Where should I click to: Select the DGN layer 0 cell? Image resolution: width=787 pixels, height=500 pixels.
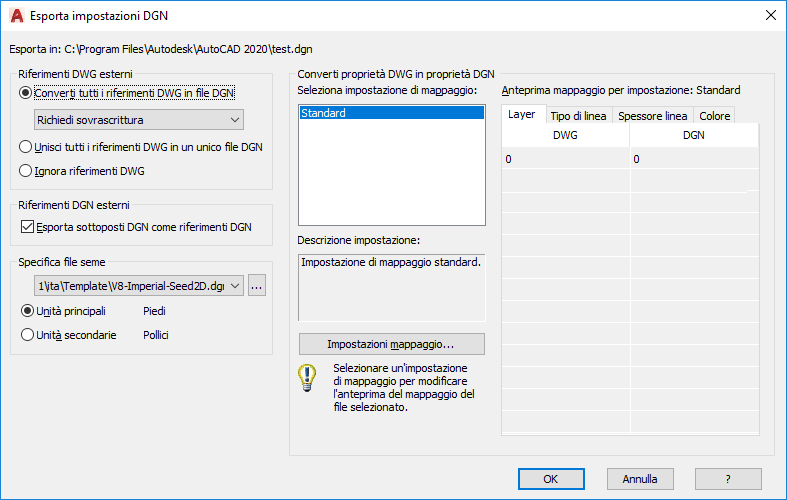[694, 159]
